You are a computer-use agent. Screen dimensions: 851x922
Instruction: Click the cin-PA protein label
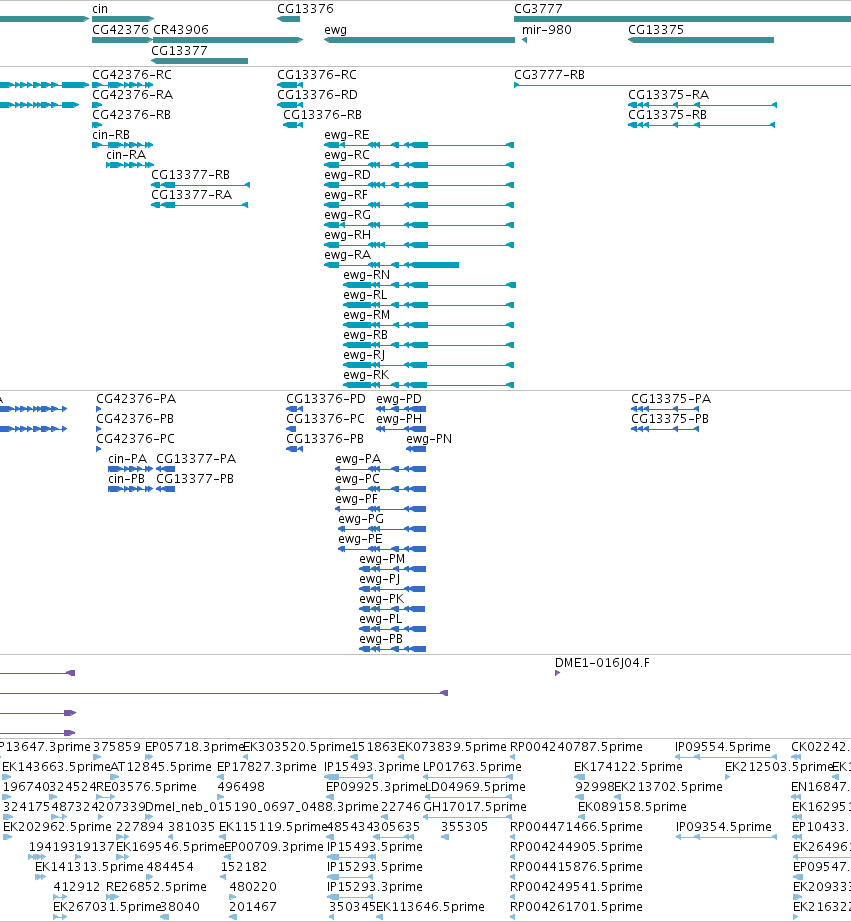coord(128,459)
